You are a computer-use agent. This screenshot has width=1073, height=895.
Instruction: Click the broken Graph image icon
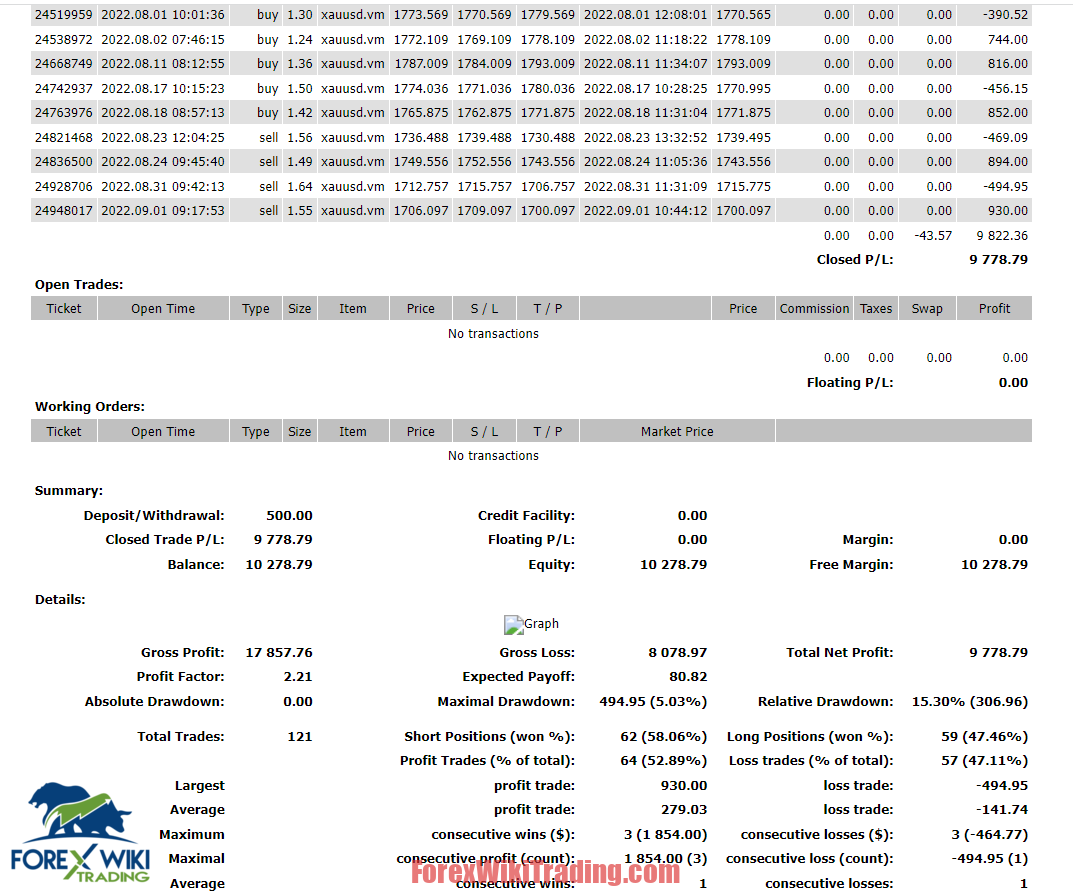[x=513, y=624]
